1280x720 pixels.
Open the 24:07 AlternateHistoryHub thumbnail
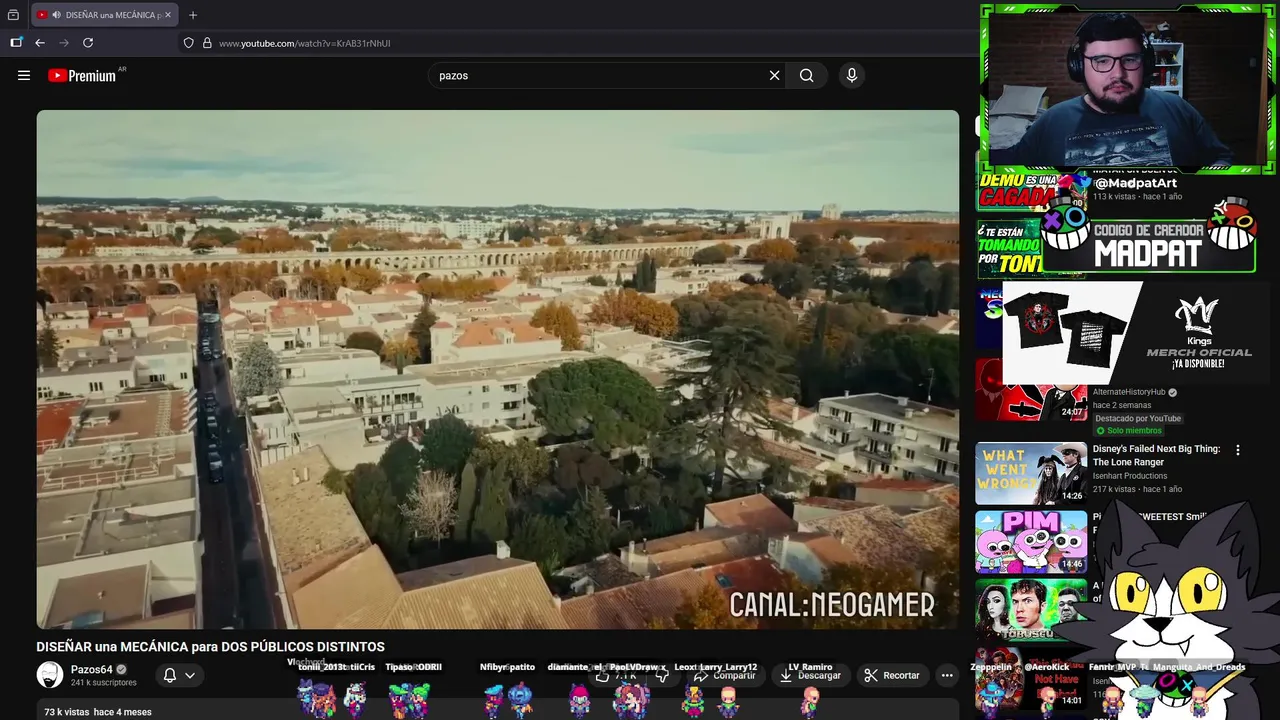pyautogui.click(x=1031, y=390)
